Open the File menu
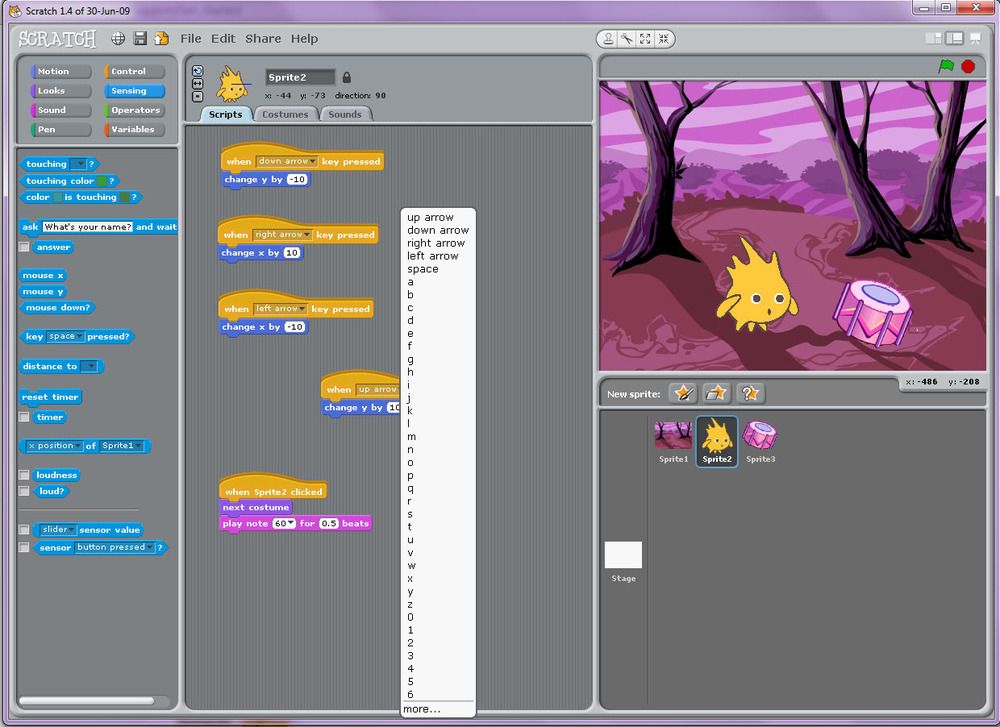 [x=191, y=38]
